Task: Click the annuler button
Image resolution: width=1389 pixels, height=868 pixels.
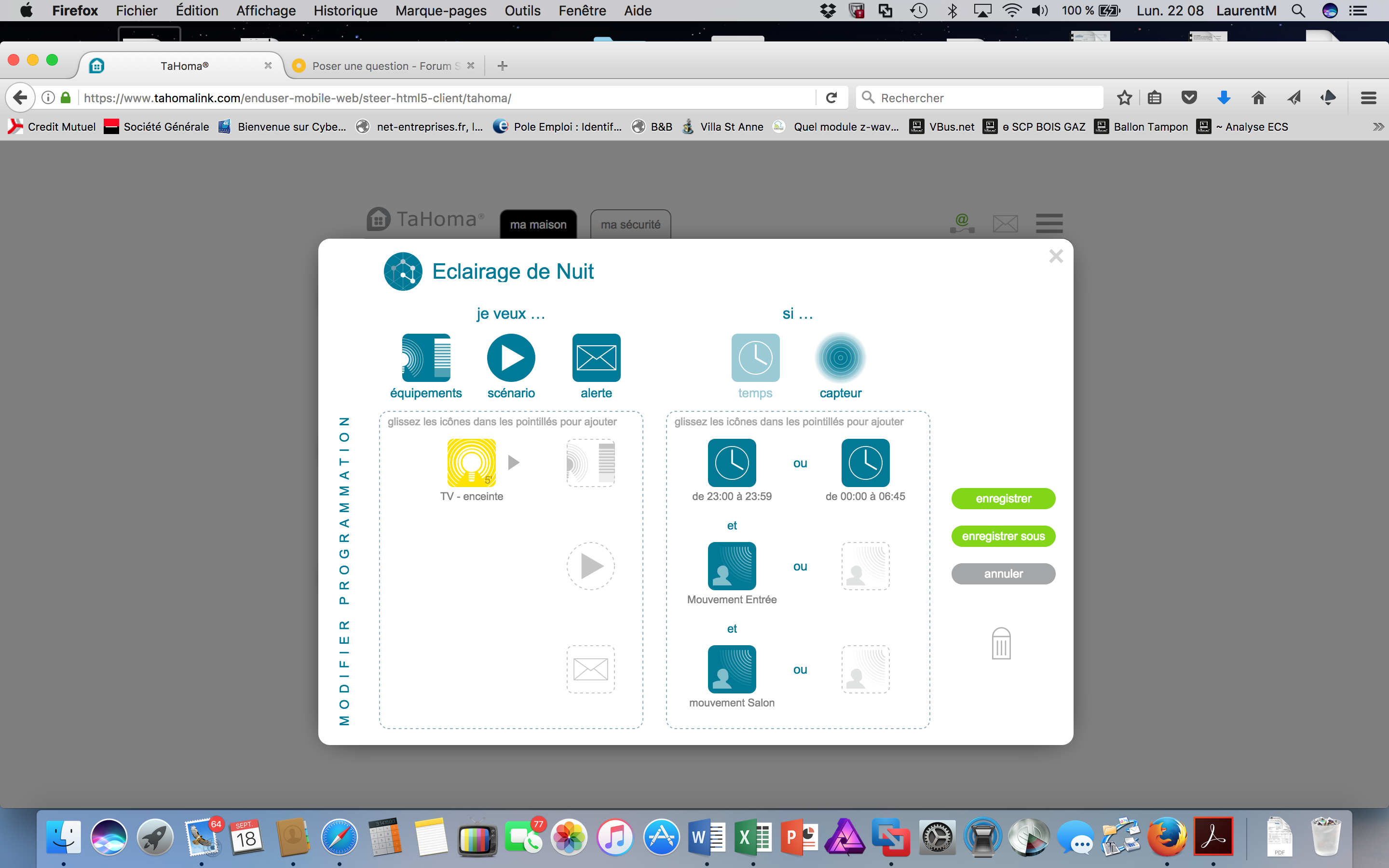Action: (x=1003, y=573)
